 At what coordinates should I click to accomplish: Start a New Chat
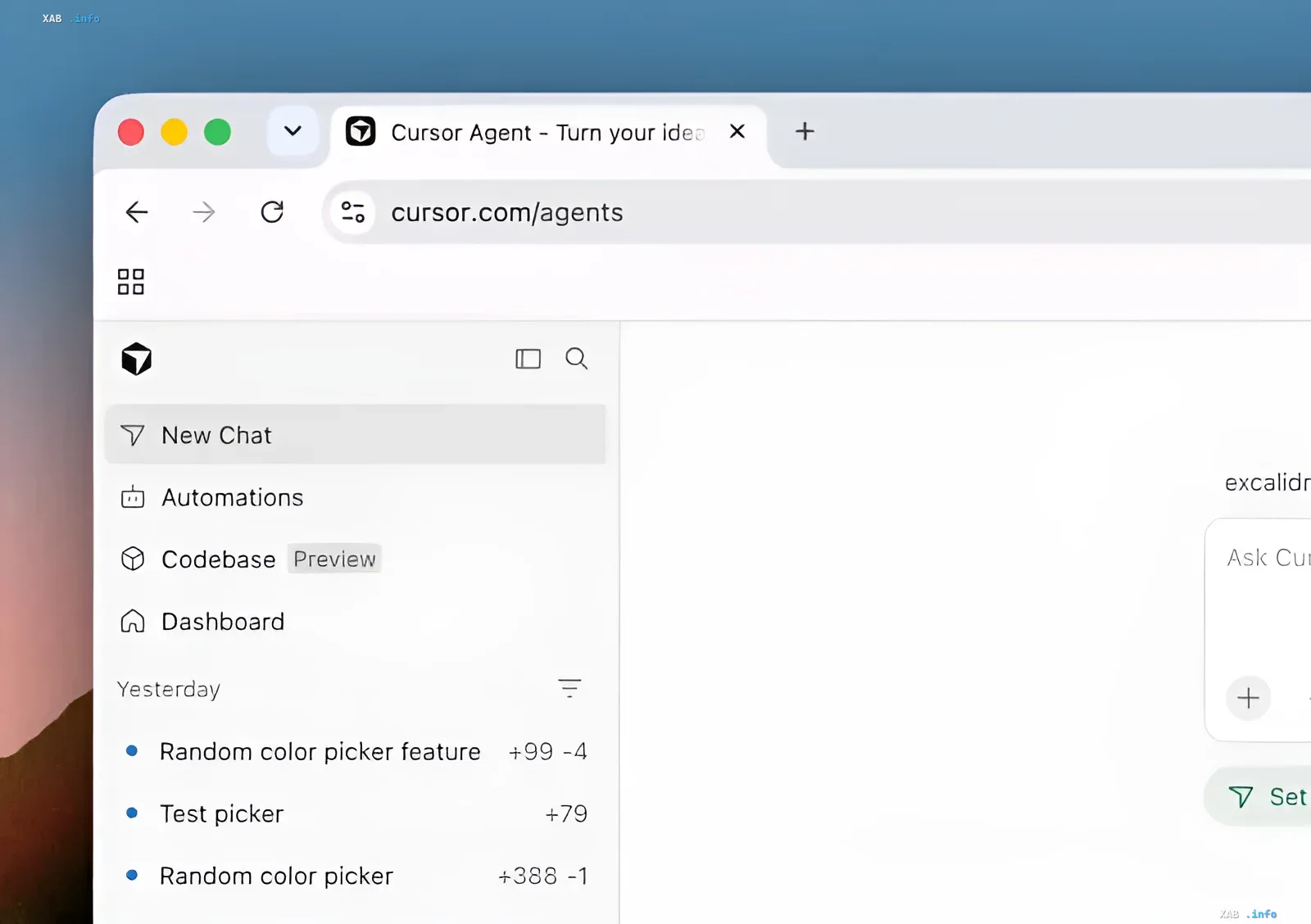[356, 435]
